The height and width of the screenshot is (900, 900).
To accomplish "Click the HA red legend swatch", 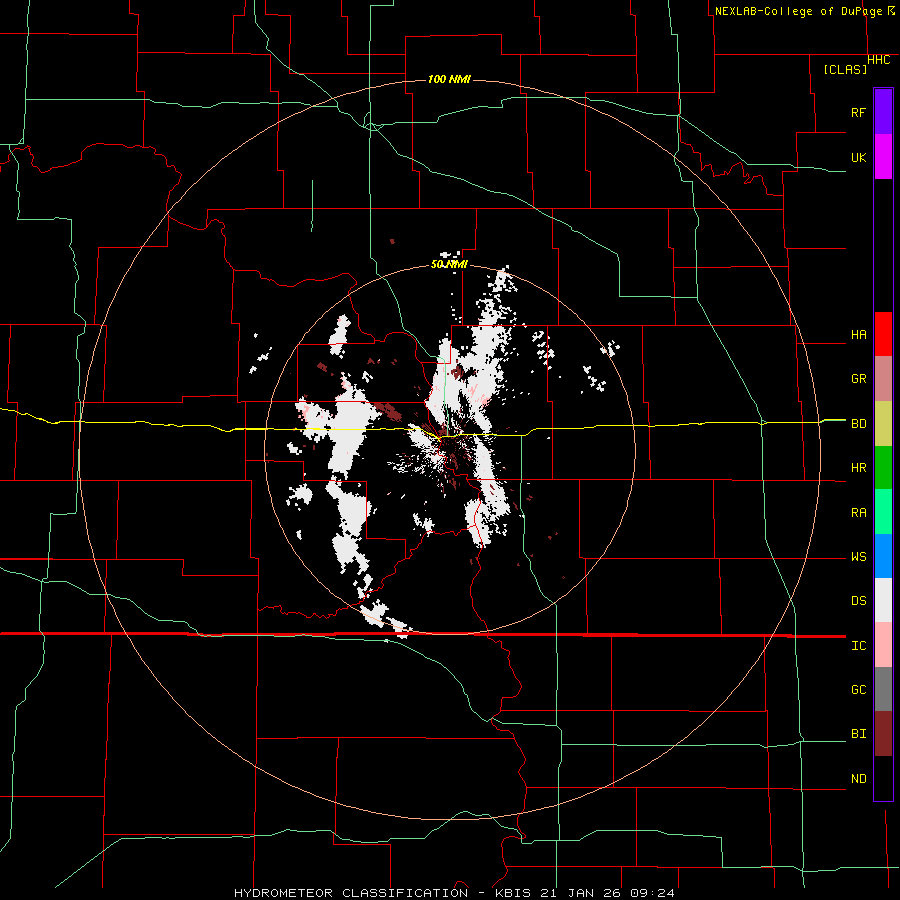I will (883, 334).
